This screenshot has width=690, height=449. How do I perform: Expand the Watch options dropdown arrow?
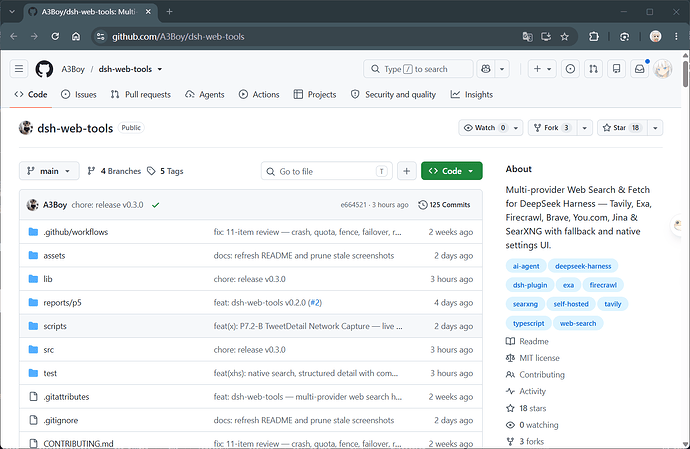coord(516,128)
